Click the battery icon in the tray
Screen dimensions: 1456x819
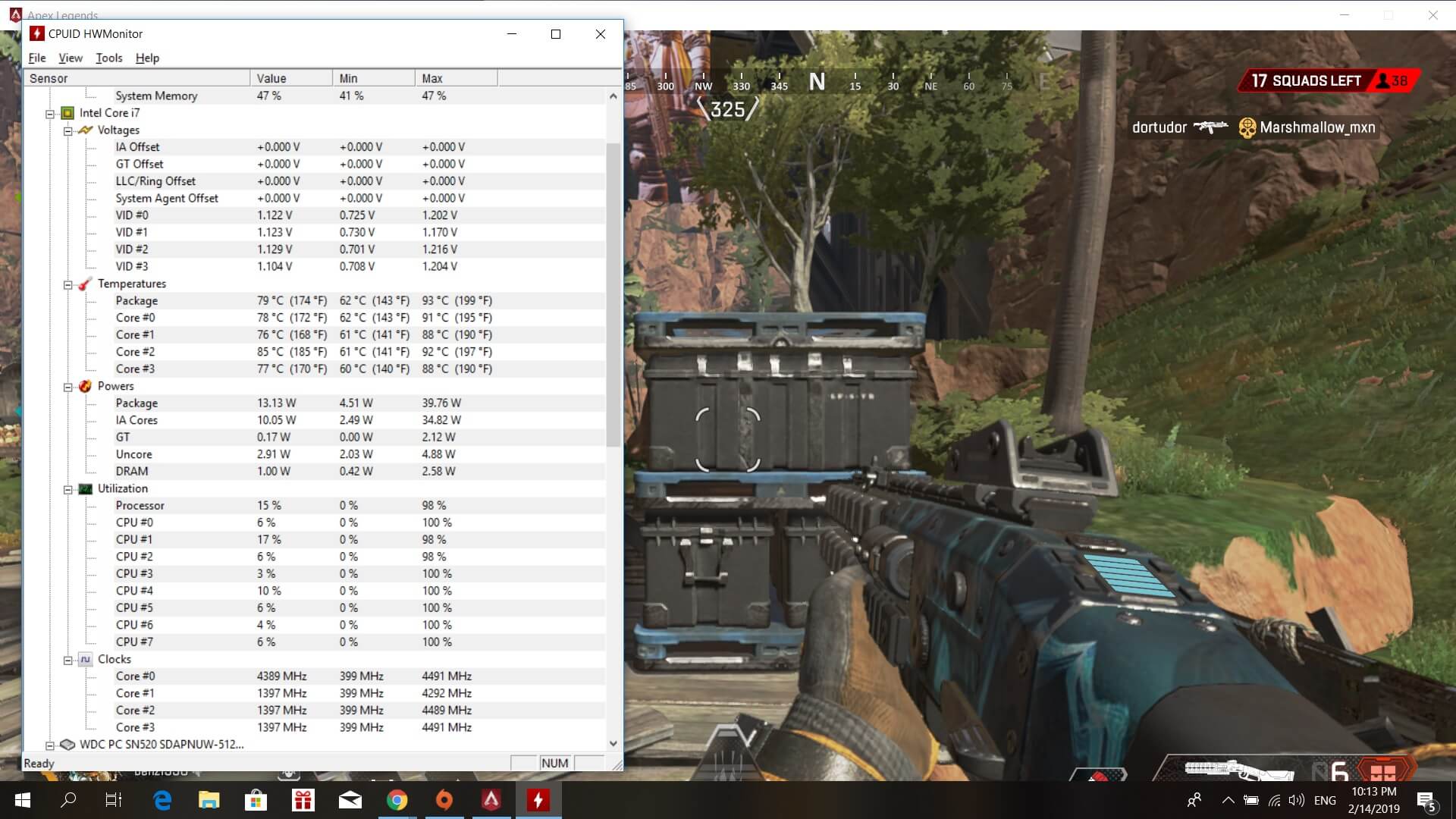[x=1251, y=800]
